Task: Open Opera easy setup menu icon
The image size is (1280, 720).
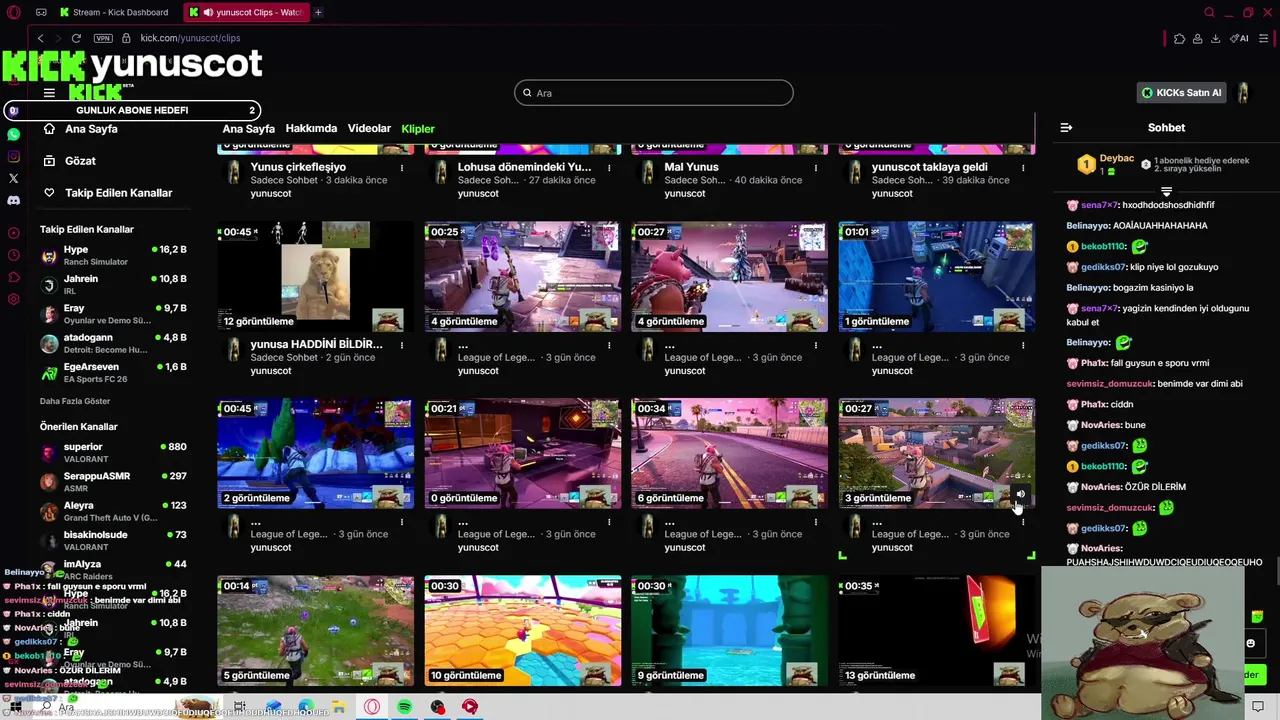Action: tap(1264, 38)
